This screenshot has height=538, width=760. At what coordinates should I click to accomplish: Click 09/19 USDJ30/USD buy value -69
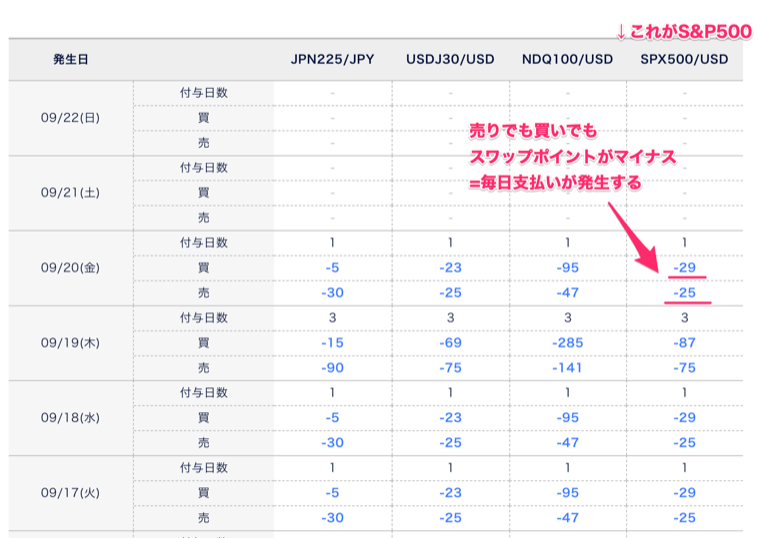click(x=450, y=343)
